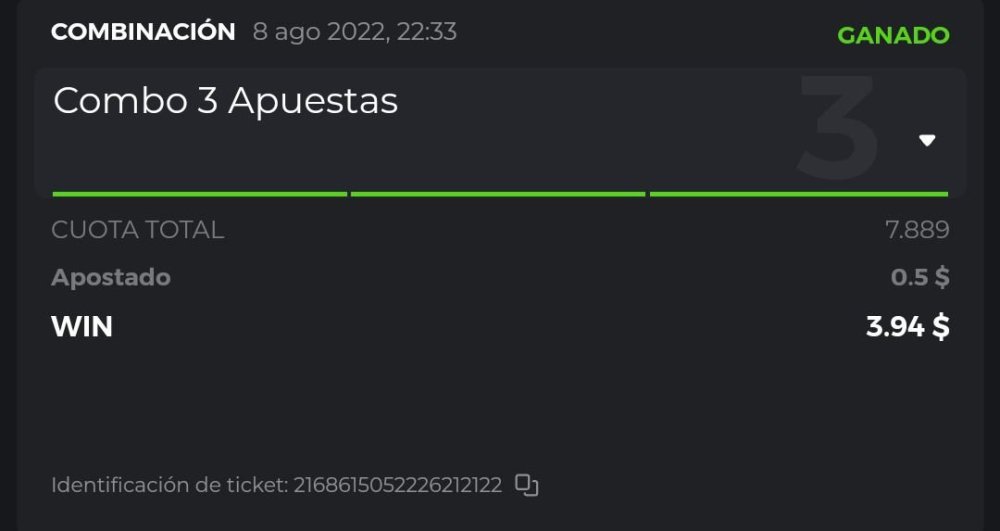Copy the ticket identification number
Screen dimensions: 1000x531
[x=526, y=486]
